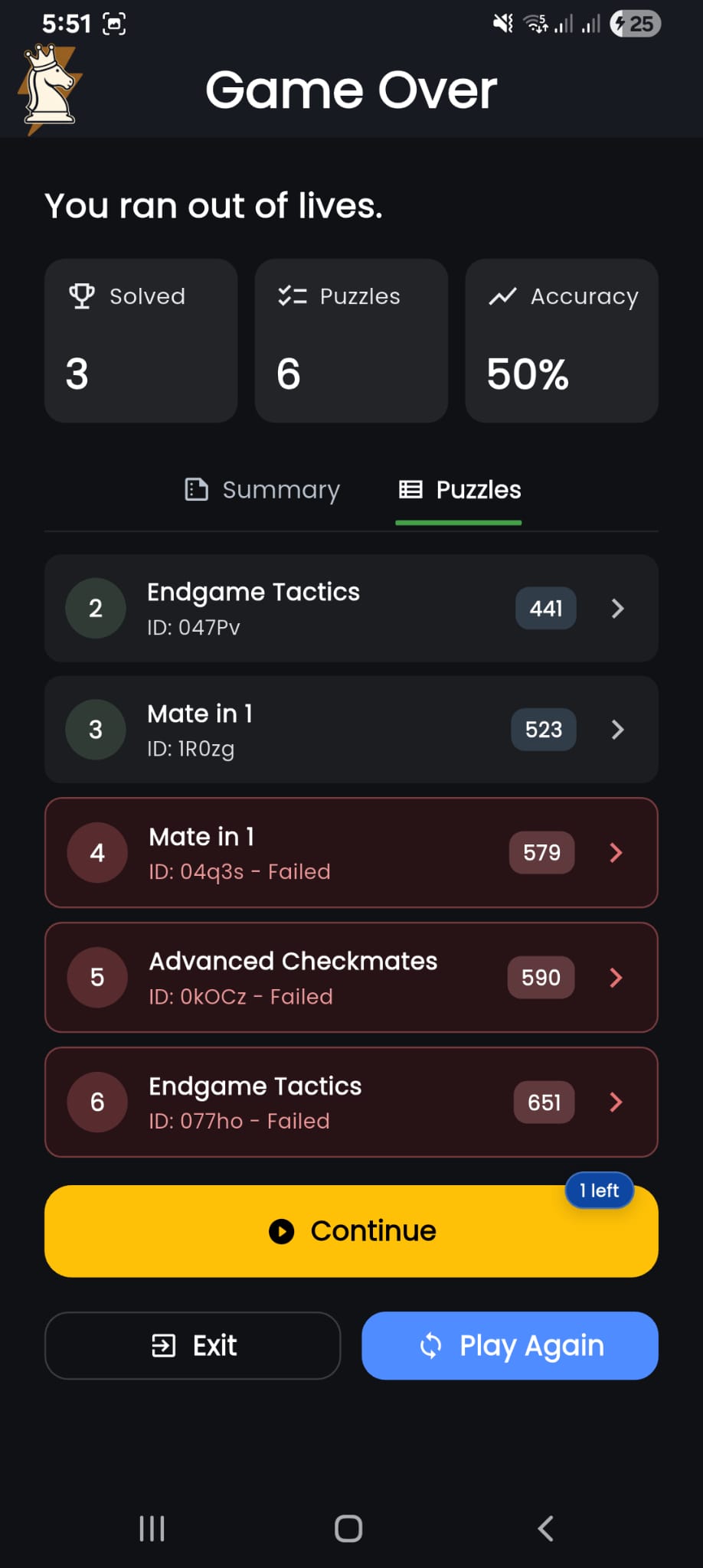The image size is (703, 1568).
Task: Click the 651 rating badge on Endgame Tactics
Action: 543,1102
